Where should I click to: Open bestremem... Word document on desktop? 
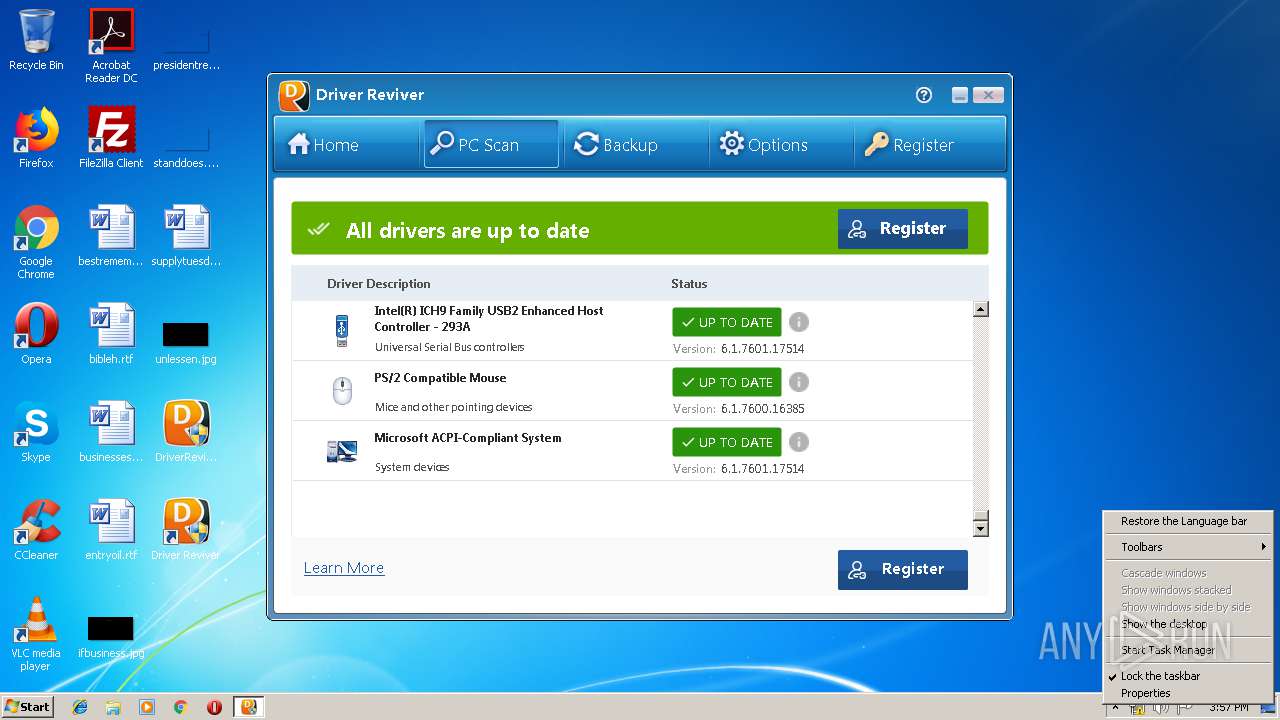[x=111, y=236]
